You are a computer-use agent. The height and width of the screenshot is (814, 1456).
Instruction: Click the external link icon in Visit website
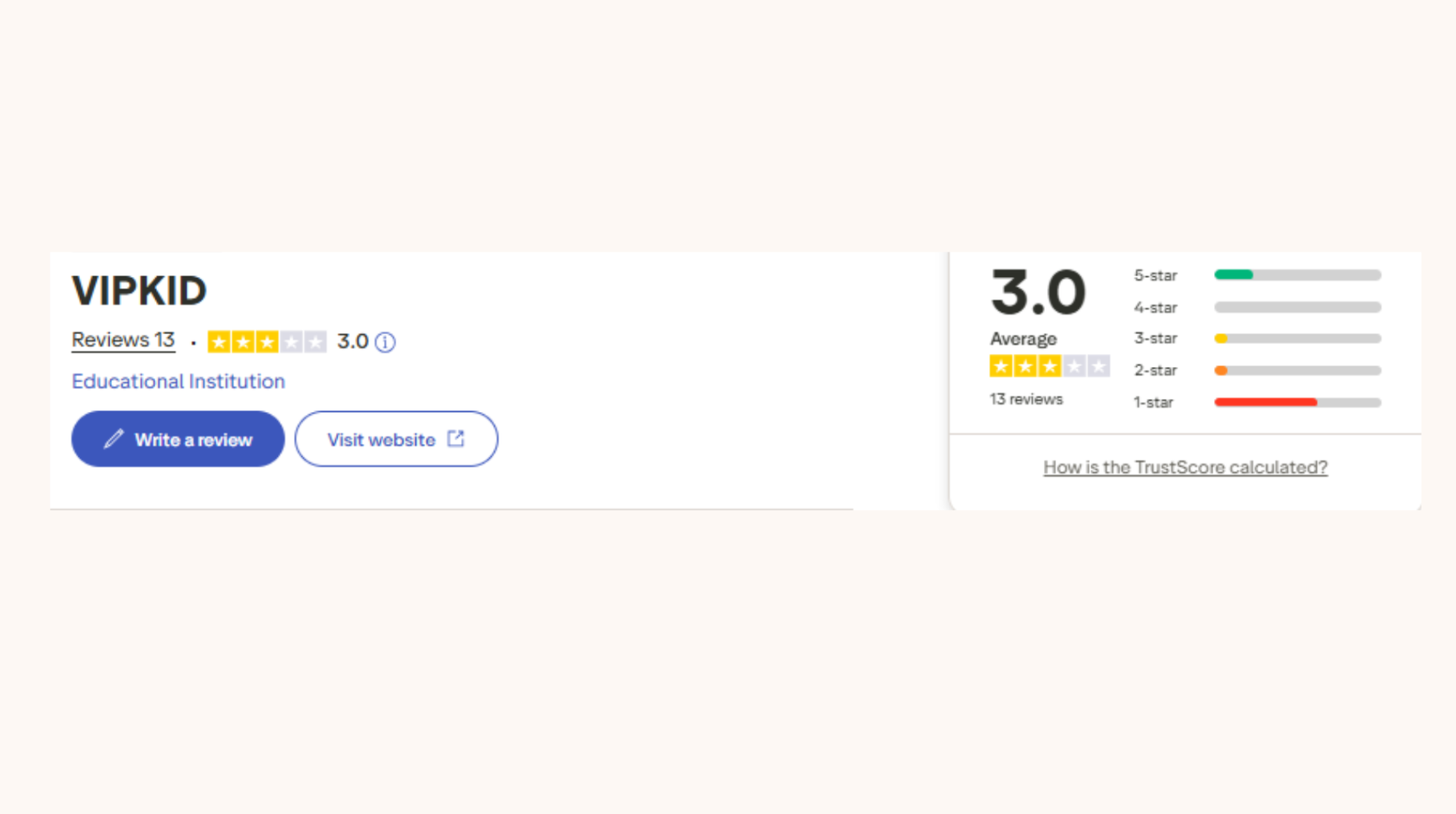click(x=455, y=439)
